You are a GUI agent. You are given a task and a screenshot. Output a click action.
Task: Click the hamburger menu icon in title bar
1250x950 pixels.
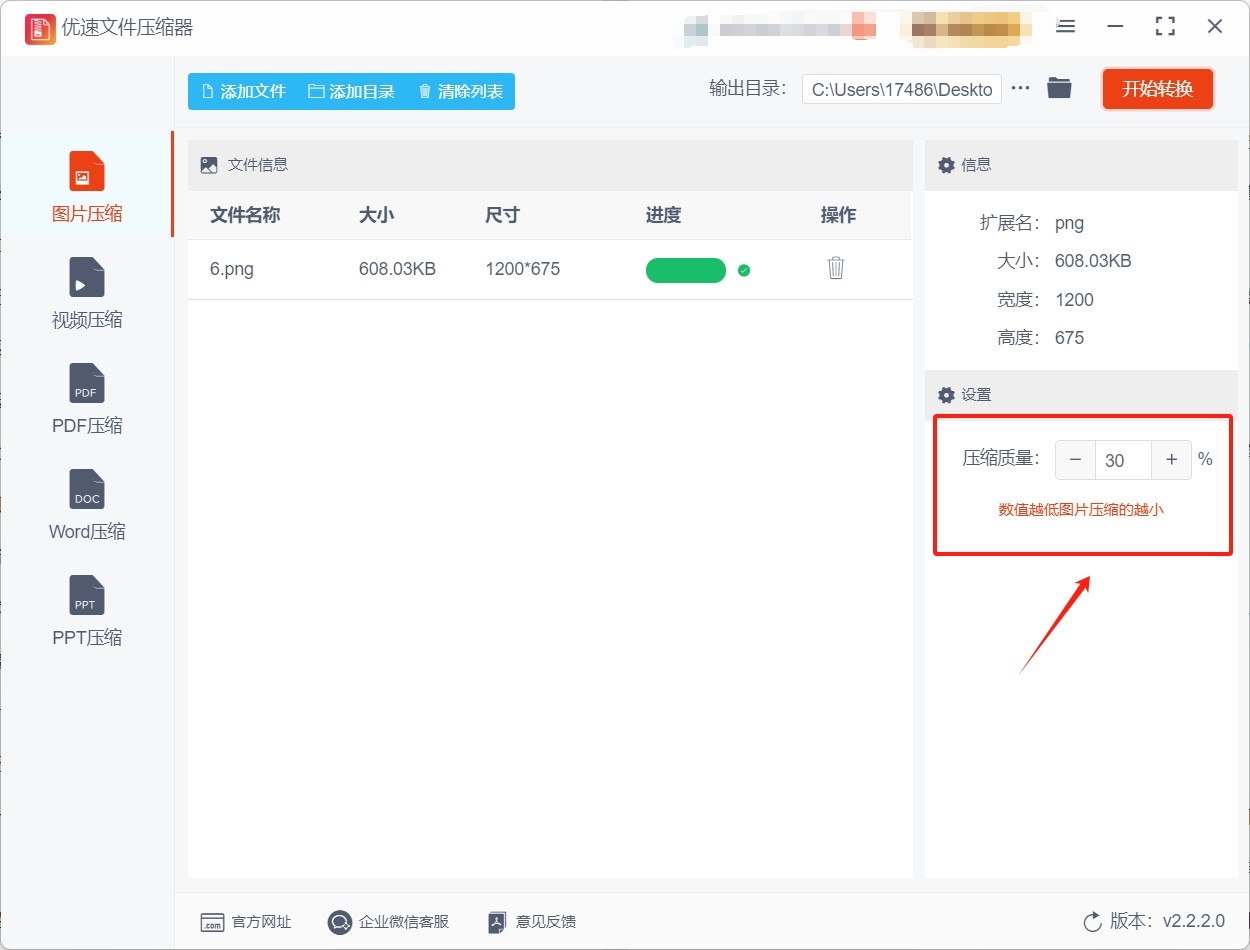[1066, 27]
